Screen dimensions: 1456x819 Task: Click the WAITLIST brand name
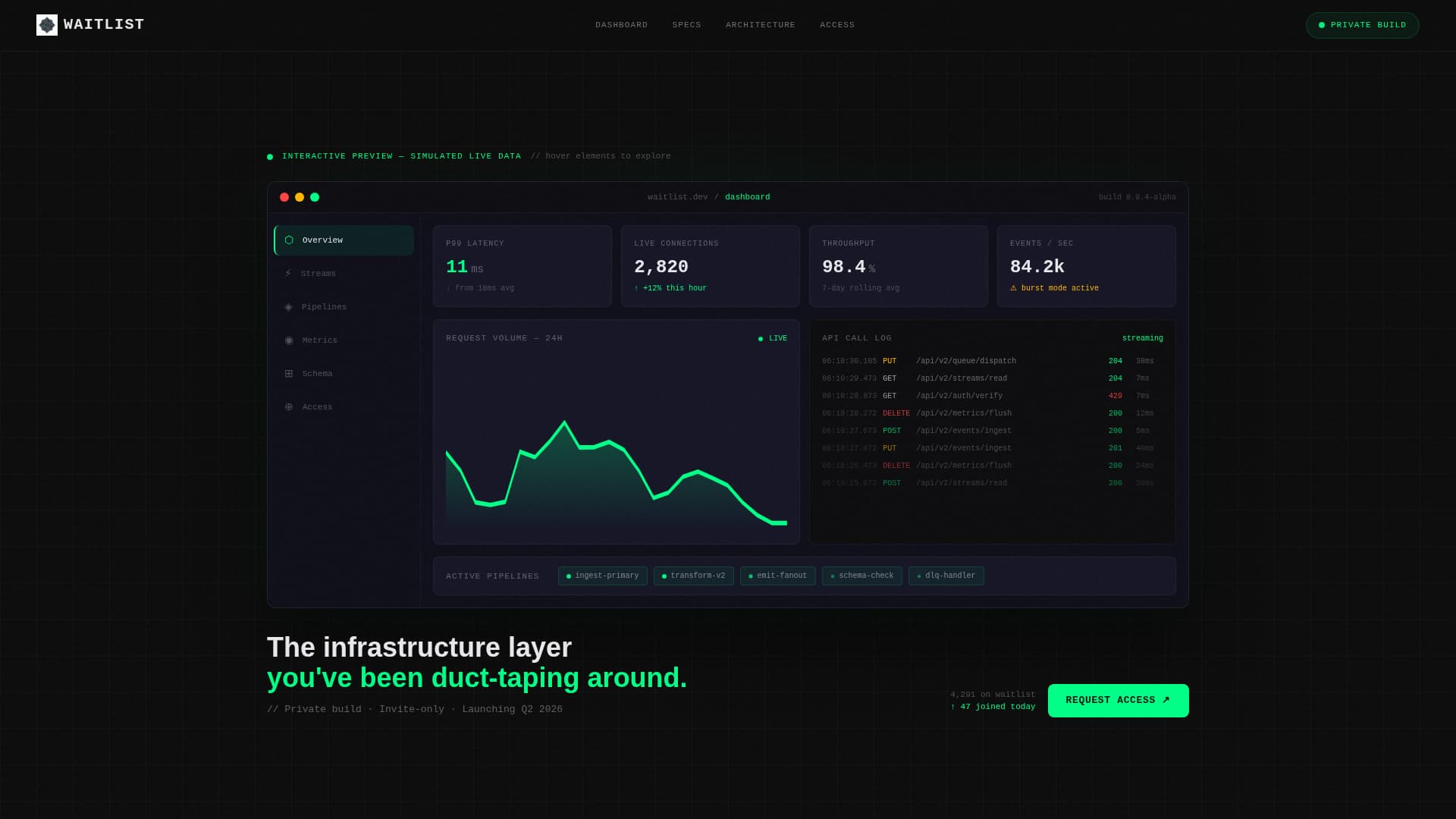click(104, 25)
